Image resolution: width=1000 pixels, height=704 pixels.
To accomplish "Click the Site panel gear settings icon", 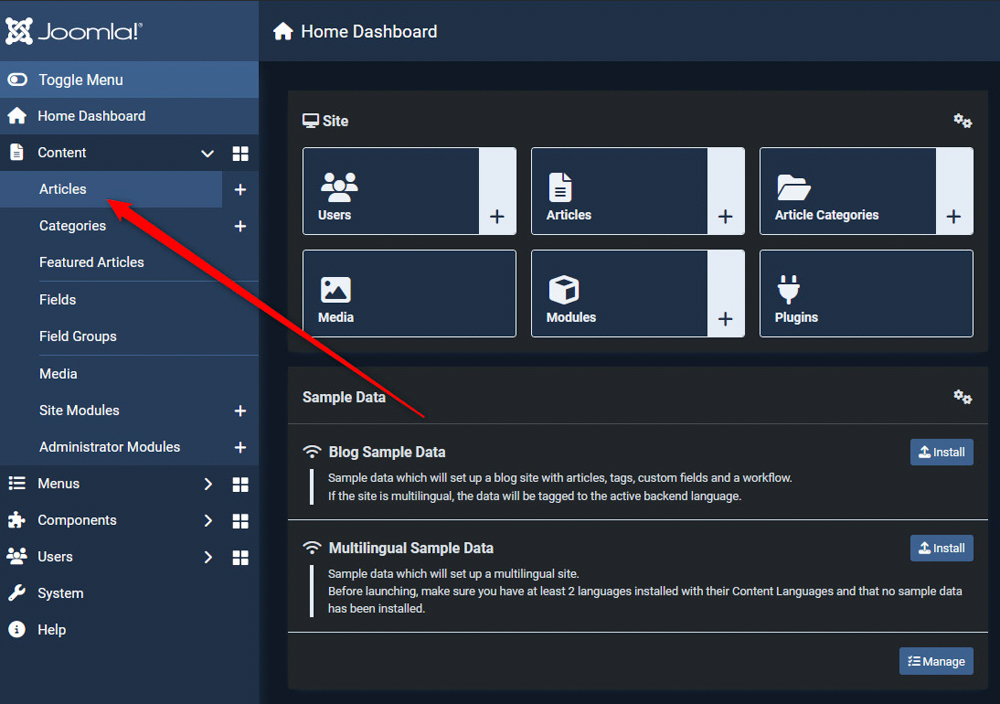I will pos(962,120).
